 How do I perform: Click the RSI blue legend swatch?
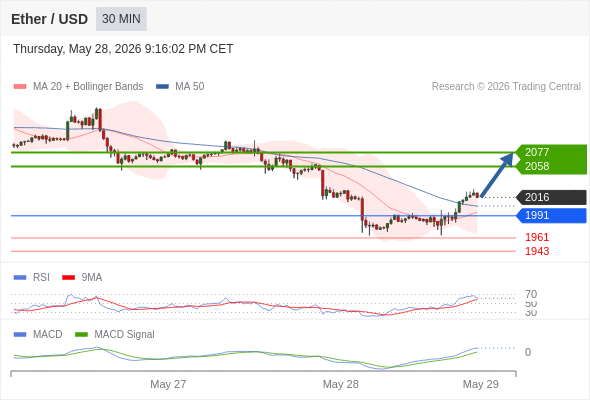pyautogui.click(x=20, y=278)
